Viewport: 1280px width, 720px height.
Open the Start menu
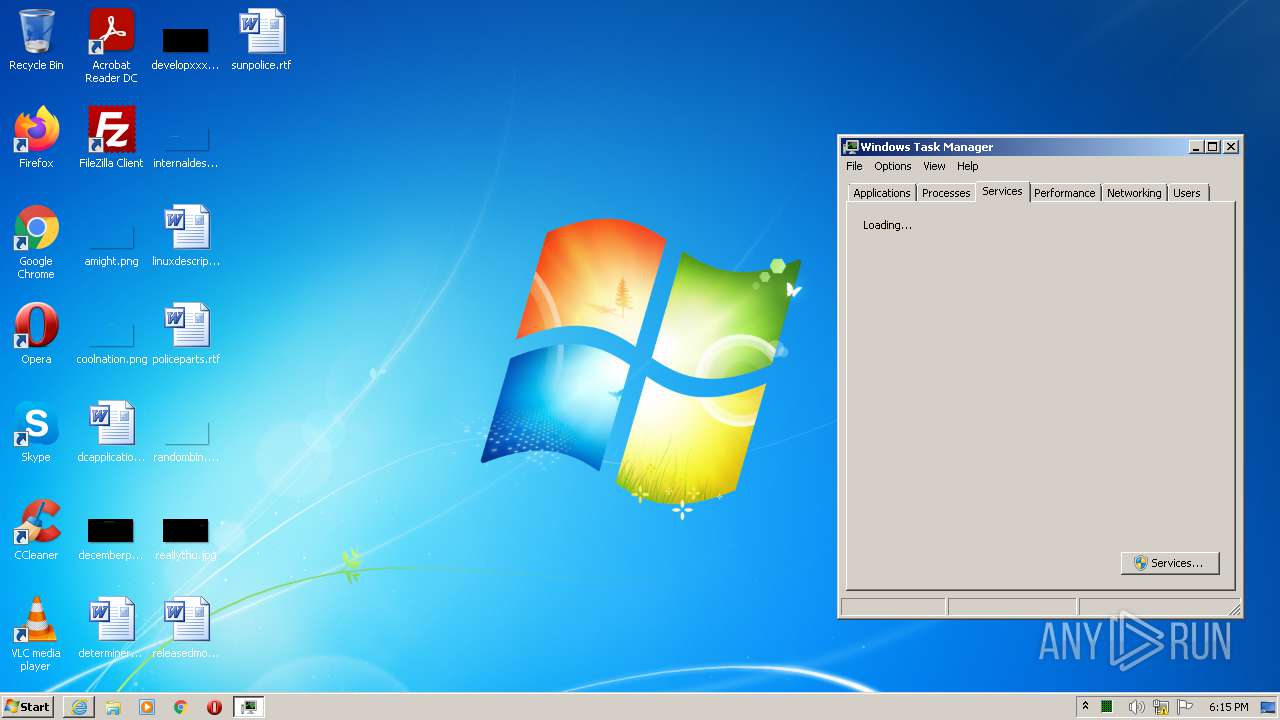(28, 706)
